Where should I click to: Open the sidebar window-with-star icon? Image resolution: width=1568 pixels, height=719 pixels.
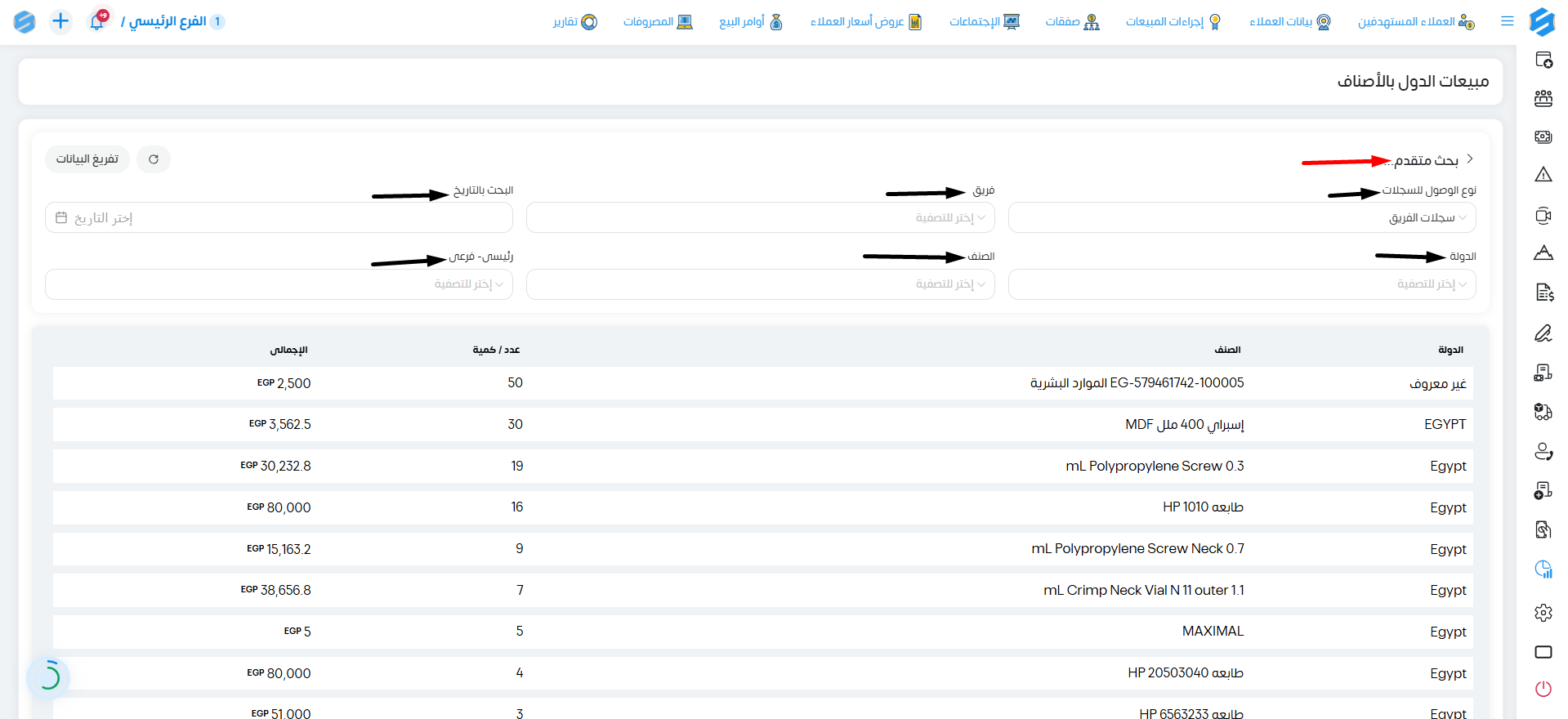(x=1543, y=60)
